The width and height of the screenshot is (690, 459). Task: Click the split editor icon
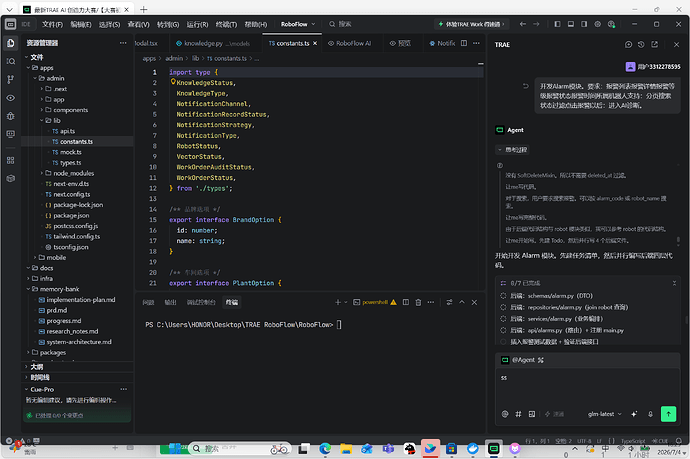pyautogui.click(x=464, y=43)
